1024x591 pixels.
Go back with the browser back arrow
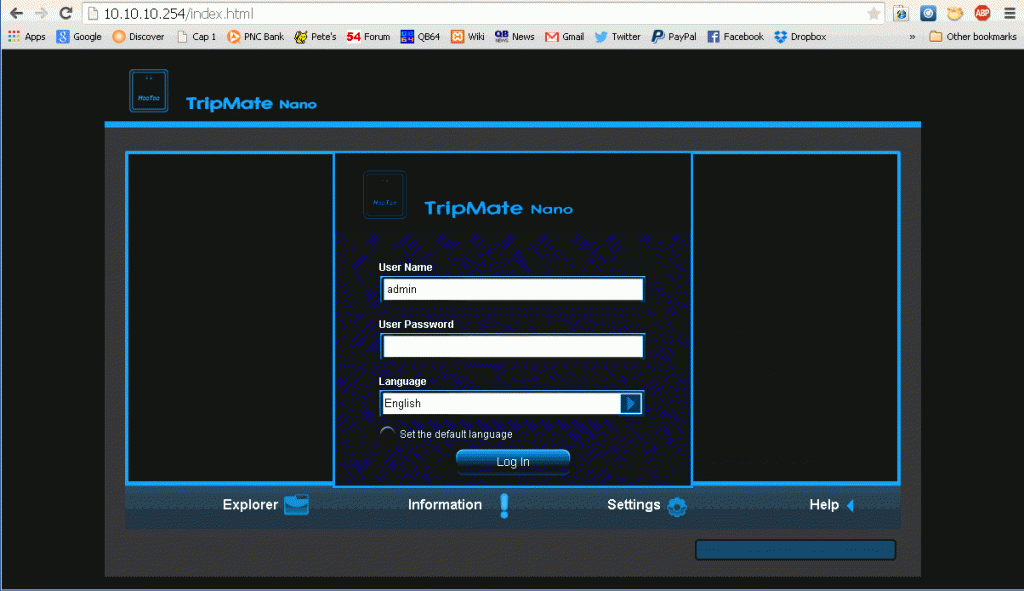(16, 14)
